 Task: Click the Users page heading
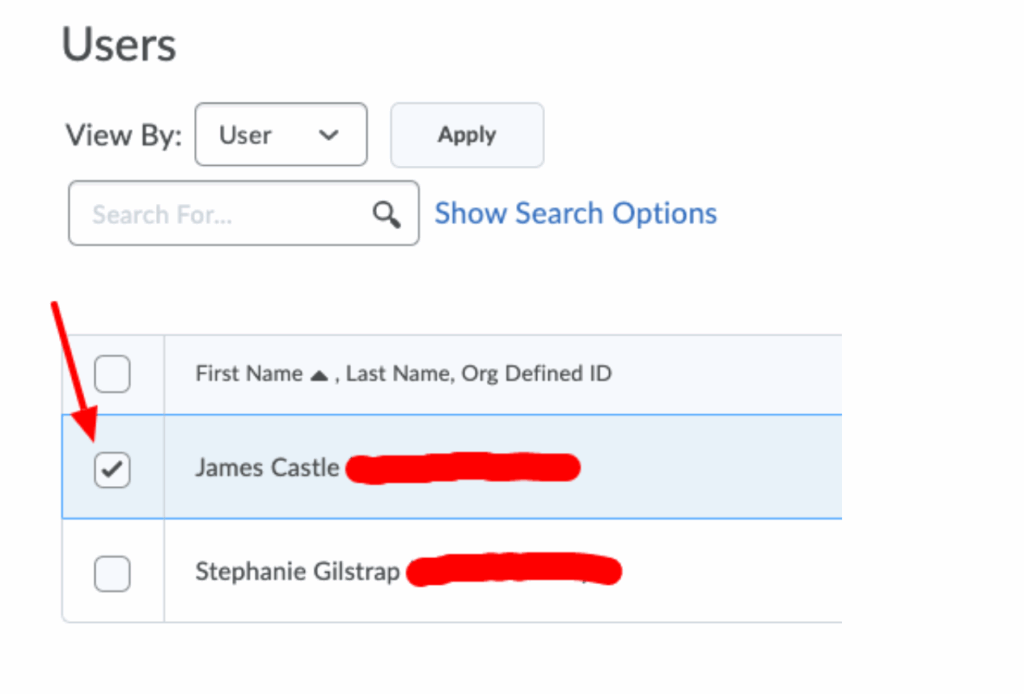point(119,46)
